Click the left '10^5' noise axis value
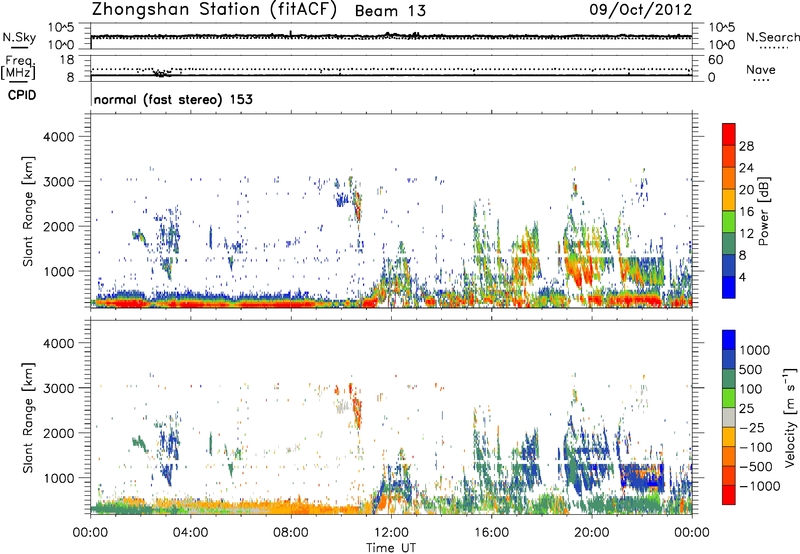Viewport: 800px width, 554px height. pyautogui.click(x=61, y=27)
